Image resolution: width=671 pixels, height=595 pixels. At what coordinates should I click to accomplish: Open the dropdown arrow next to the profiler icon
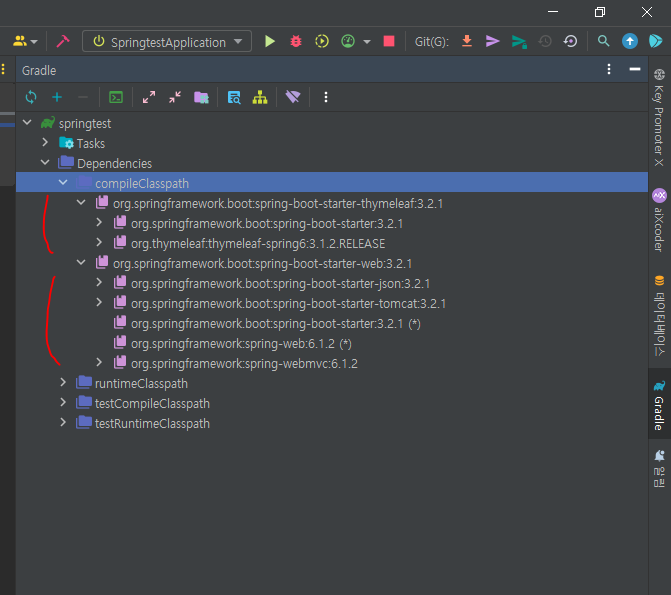click(x=367, y=42)
